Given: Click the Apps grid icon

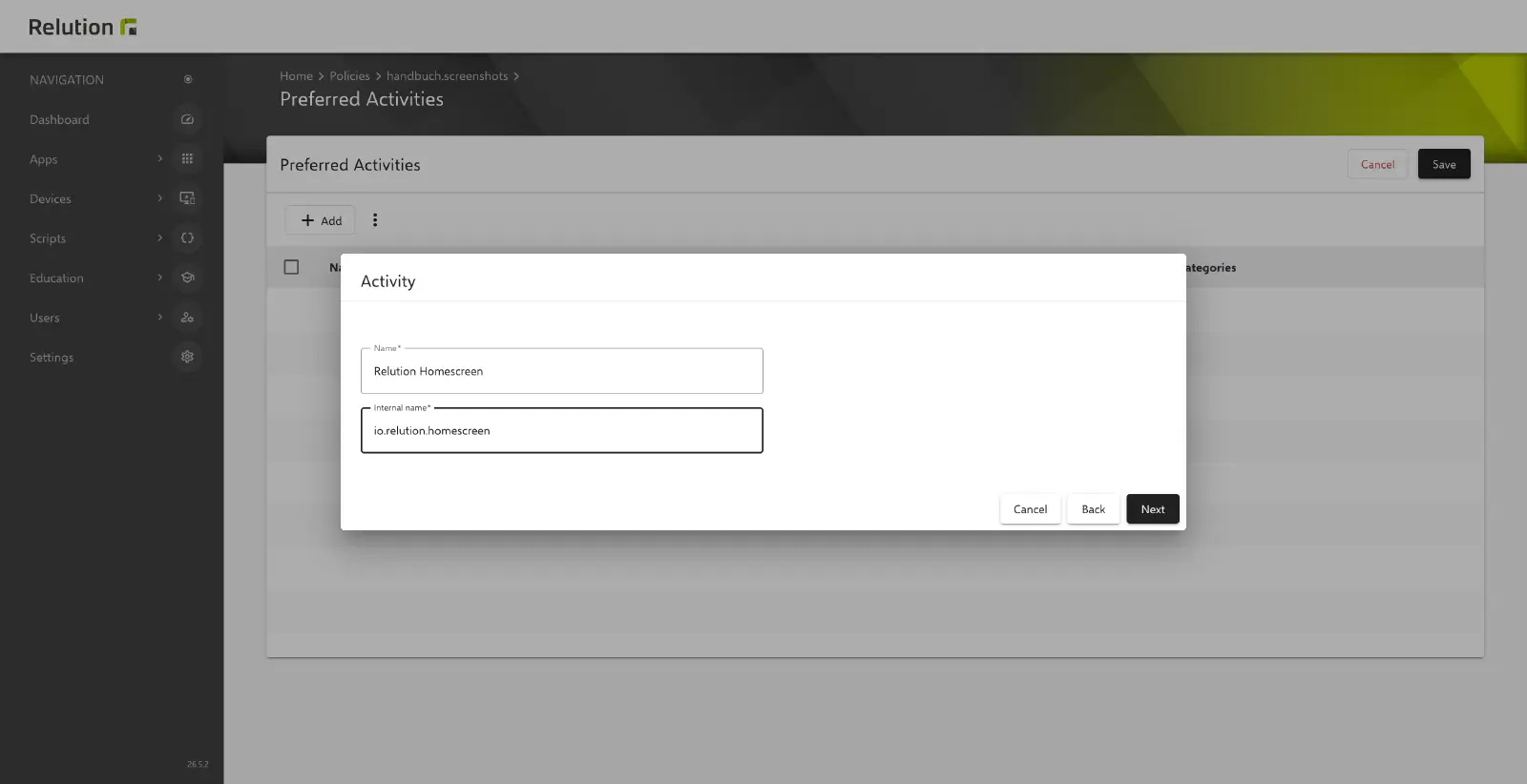Looking at the screenshot, I should pos(187,159).
